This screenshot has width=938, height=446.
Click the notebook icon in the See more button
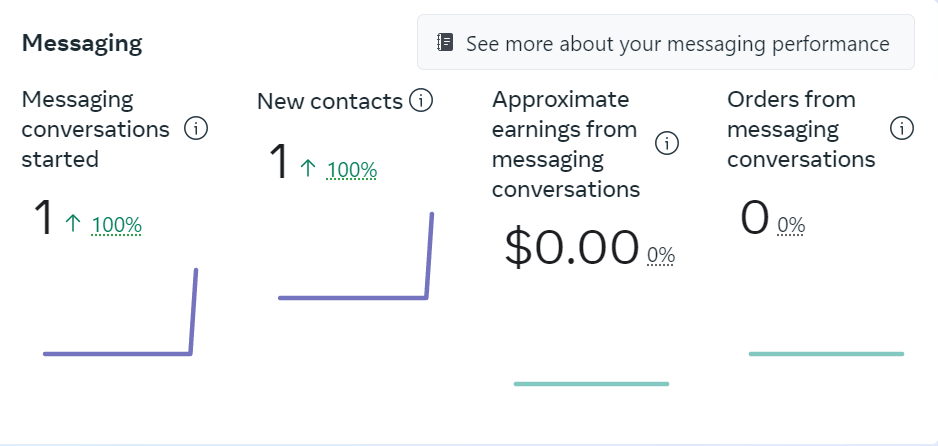(446, 43)
